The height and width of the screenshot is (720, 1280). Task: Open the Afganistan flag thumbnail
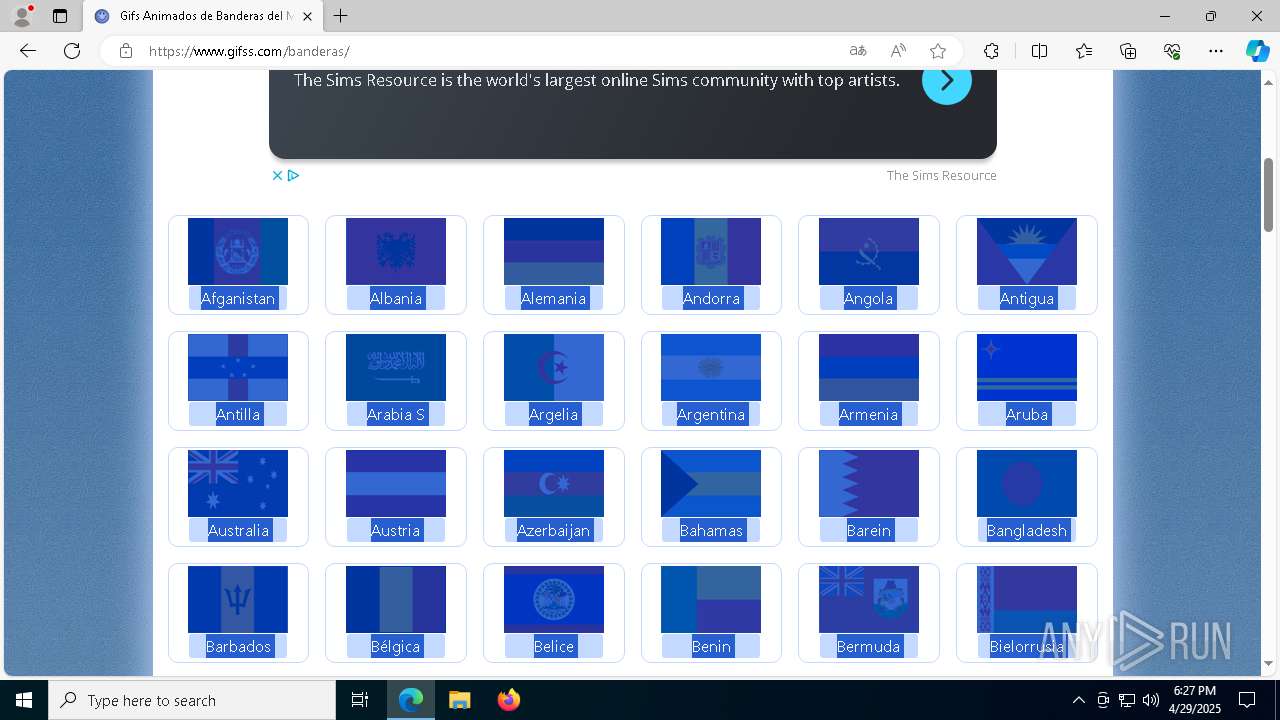pyautogui.click(x=238, y=251)
